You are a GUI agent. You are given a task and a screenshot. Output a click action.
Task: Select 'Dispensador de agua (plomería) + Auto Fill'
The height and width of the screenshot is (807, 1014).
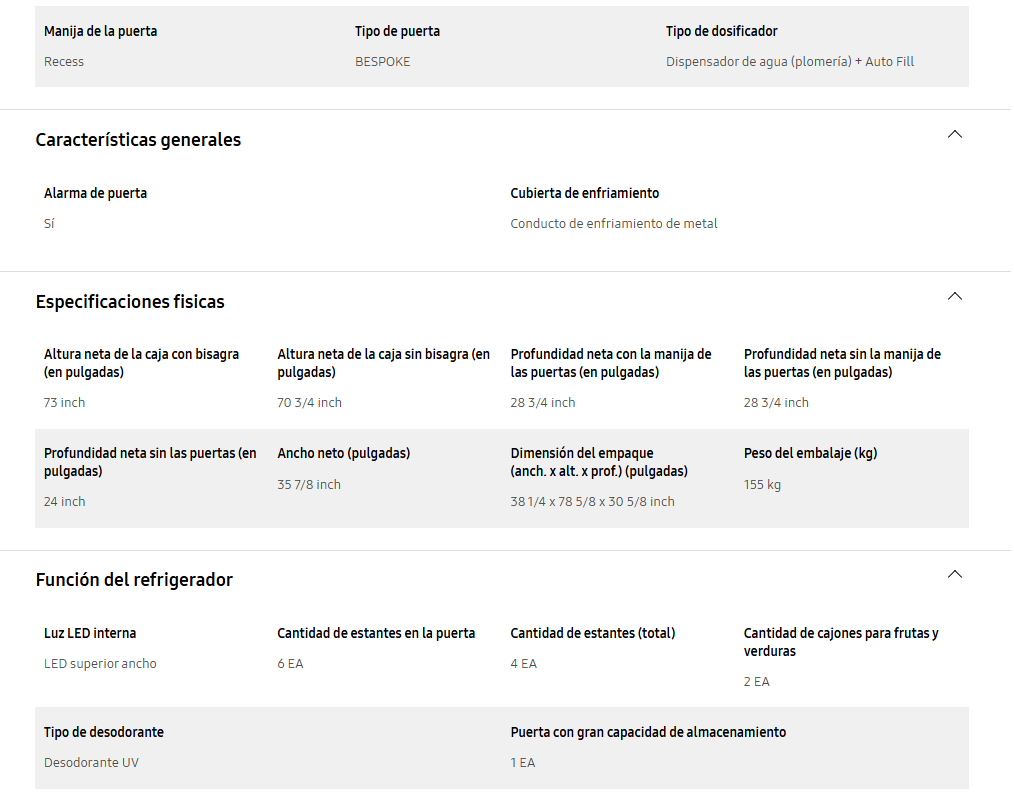(790, 61)
